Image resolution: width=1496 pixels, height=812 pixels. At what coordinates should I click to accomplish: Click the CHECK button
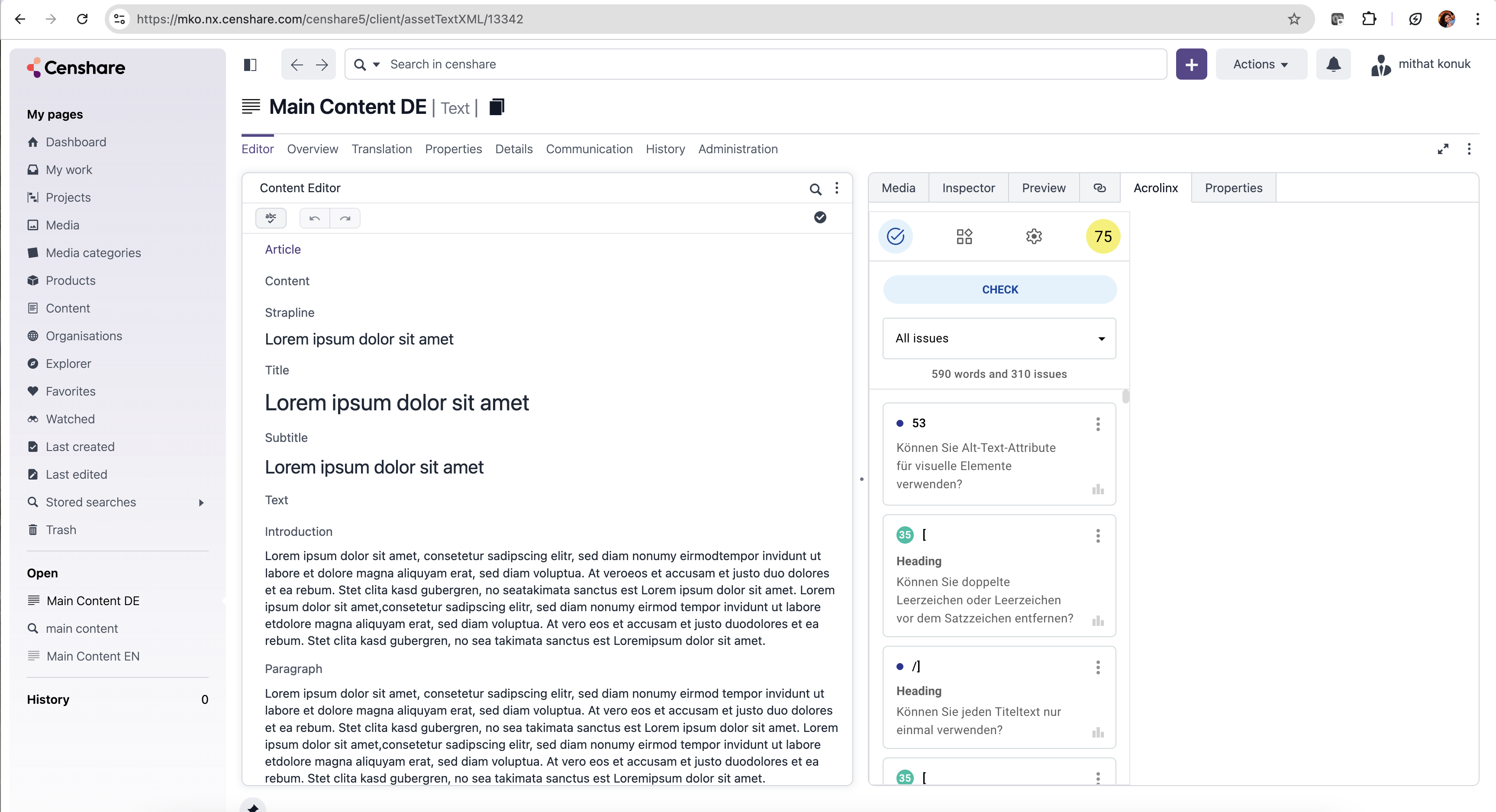999,289
